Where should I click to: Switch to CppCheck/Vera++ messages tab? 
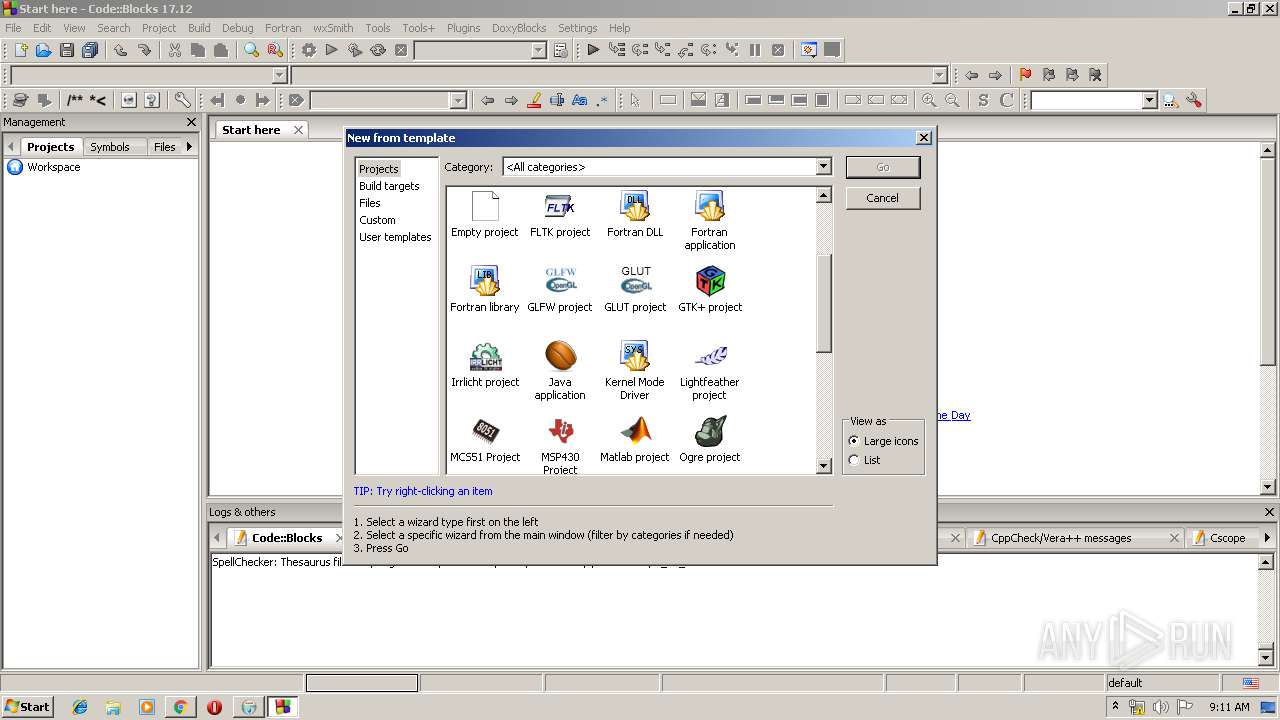1061,538
